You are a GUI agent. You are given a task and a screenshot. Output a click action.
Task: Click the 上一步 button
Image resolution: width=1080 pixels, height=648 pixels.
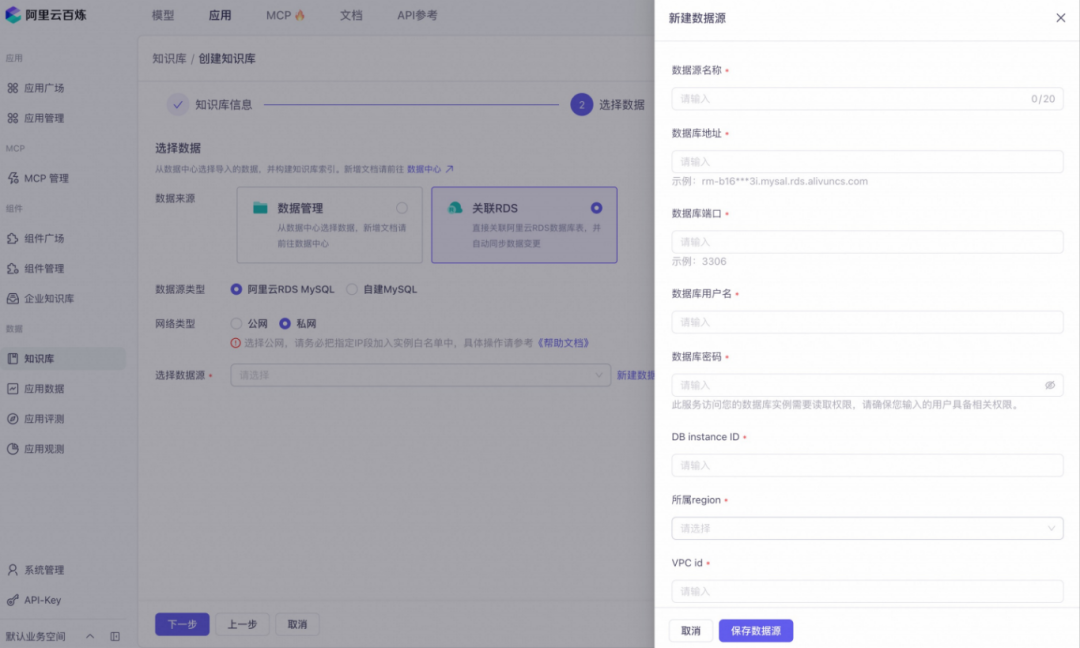[x=242, y=625]
